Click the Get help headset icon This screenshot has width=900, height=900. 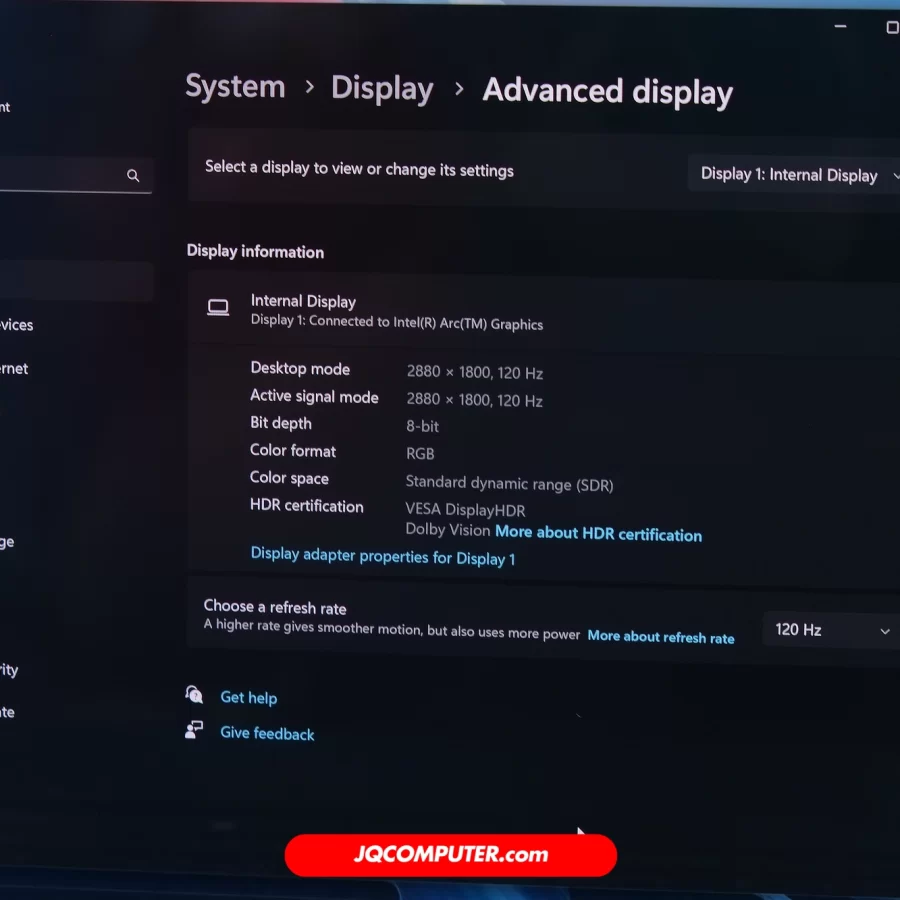[194, 695]
